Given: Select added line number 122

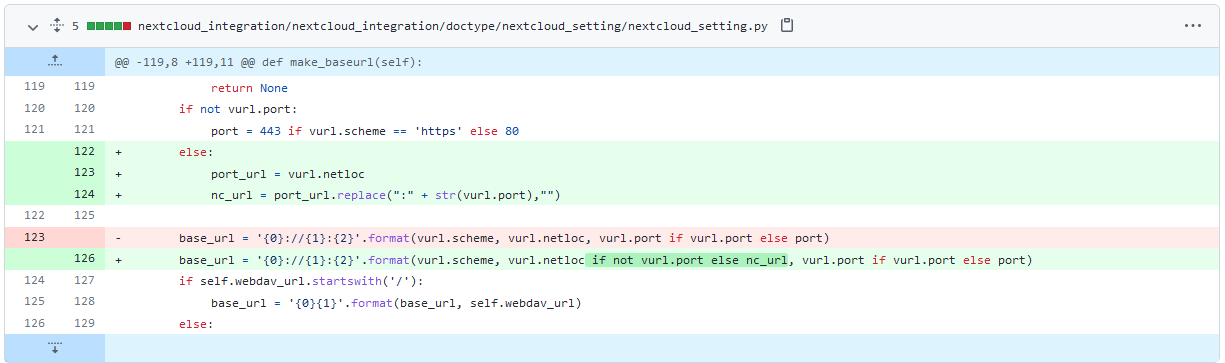Looking at the screenshot, I should click(x=84, y=152).
